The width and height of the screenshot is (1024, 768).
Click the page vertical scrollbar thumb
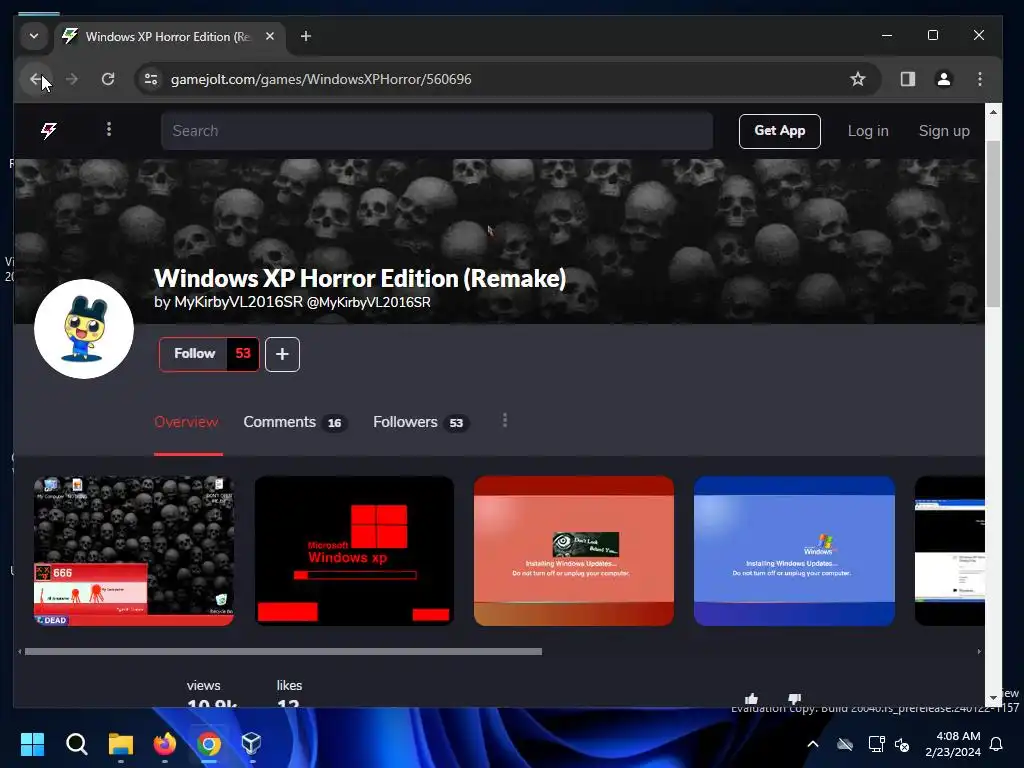click(993, 223)
